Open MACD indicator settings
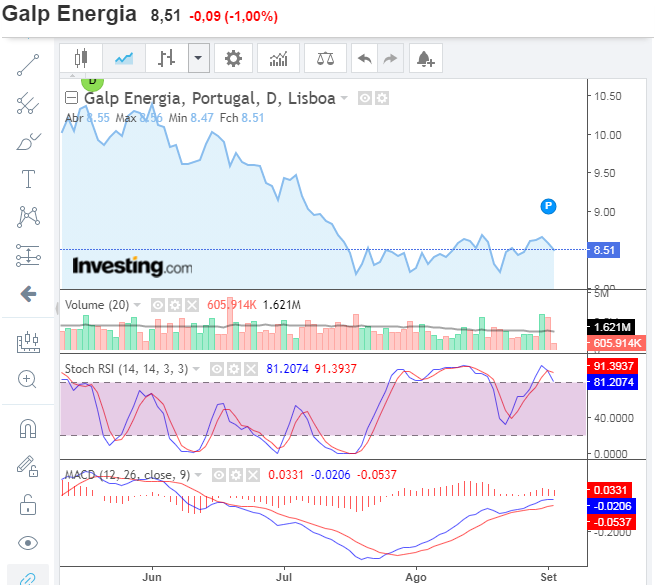This screenshot has width=655, height=585. (236, 475)
